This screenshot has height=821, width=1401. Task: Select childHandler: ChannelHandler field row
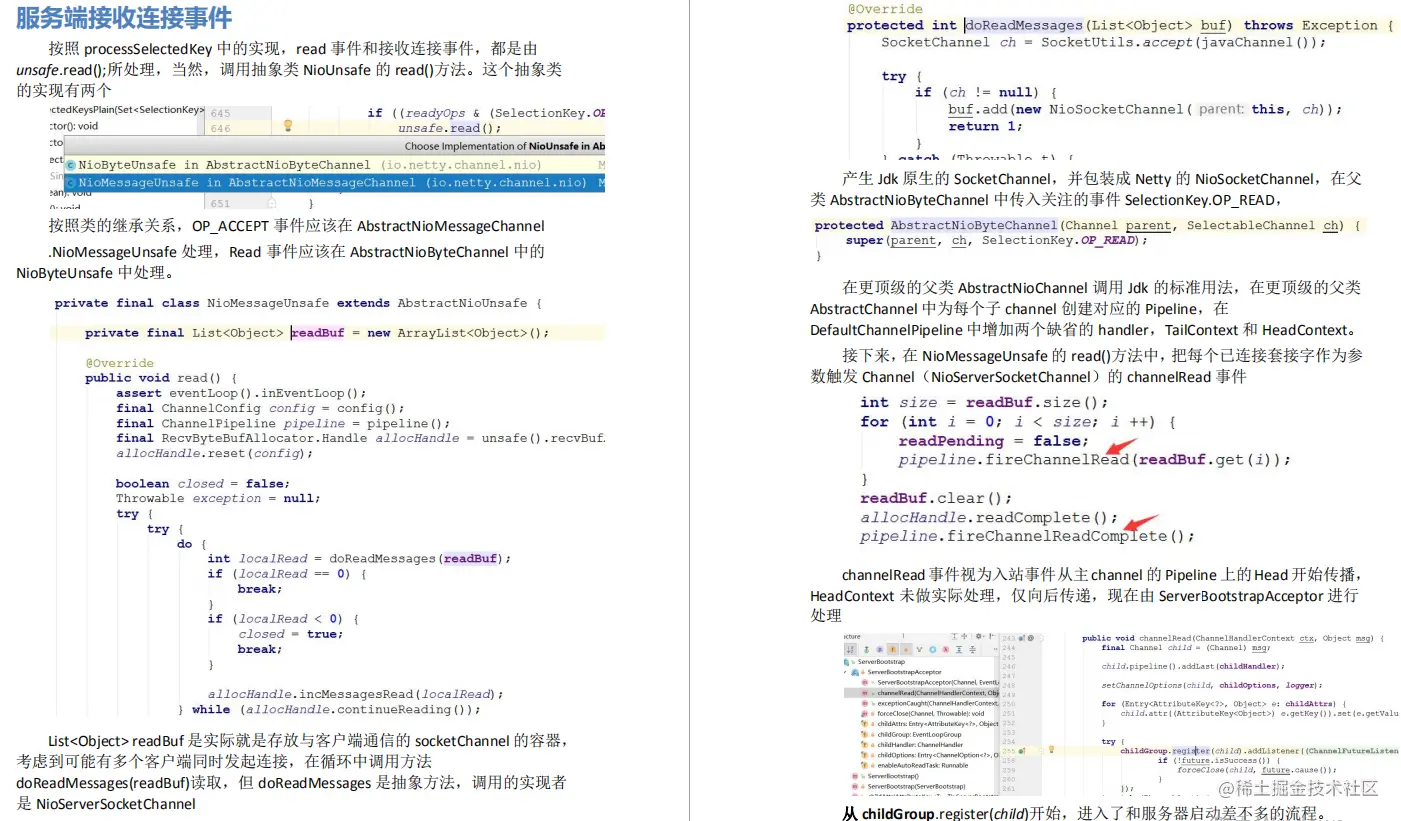[x=920, y=745]
